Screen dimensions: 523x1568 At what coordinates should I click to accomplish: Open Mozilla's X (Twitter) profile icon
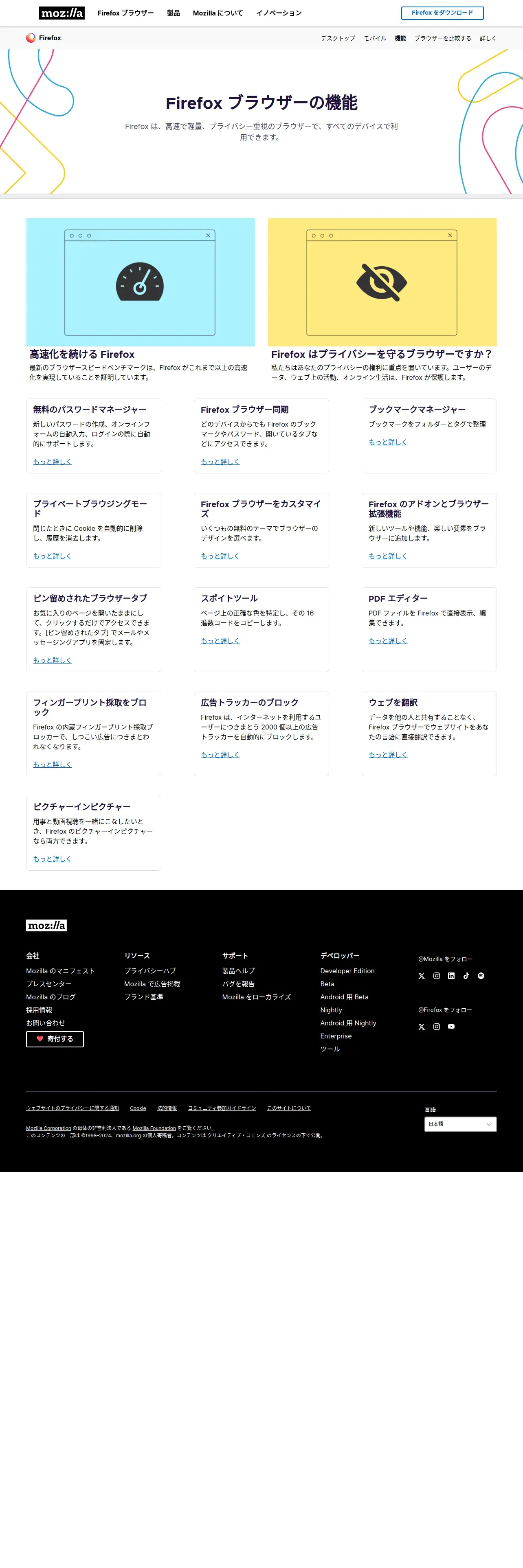click(x=421, y=976)
